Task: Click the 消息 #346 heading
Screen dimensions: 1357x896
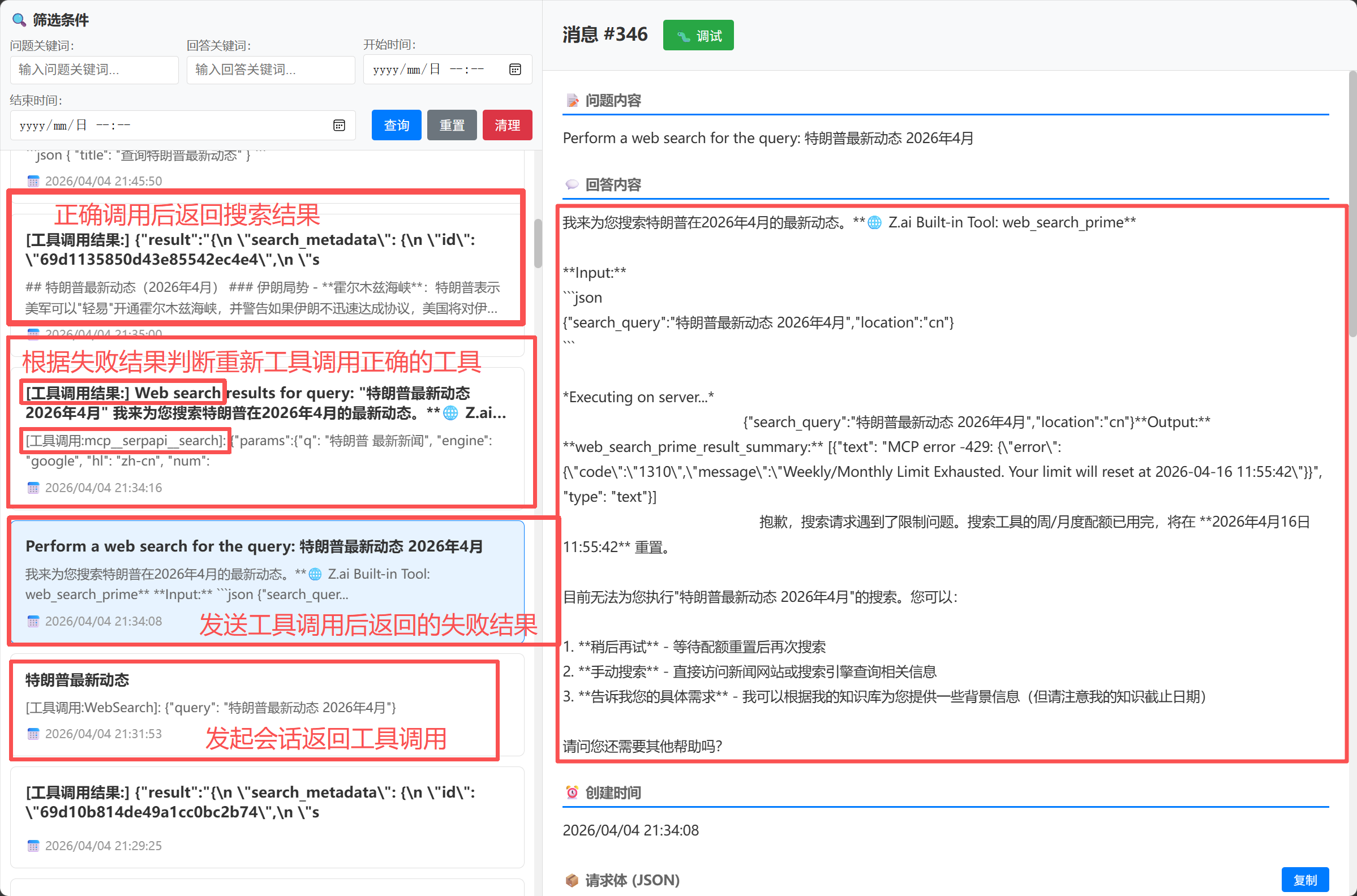Action: pos(605,35)
